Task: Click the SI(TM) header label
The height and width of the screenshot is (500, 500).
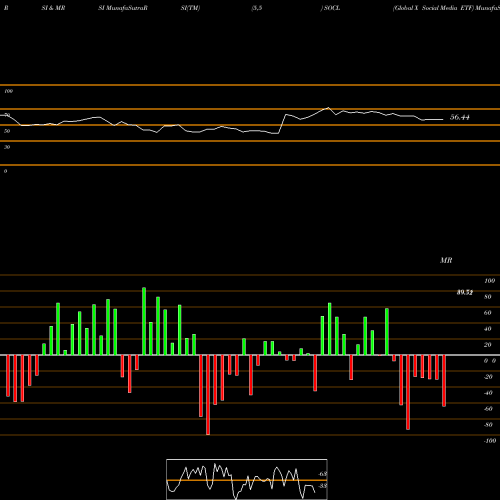Action: (x=190, y=8)
